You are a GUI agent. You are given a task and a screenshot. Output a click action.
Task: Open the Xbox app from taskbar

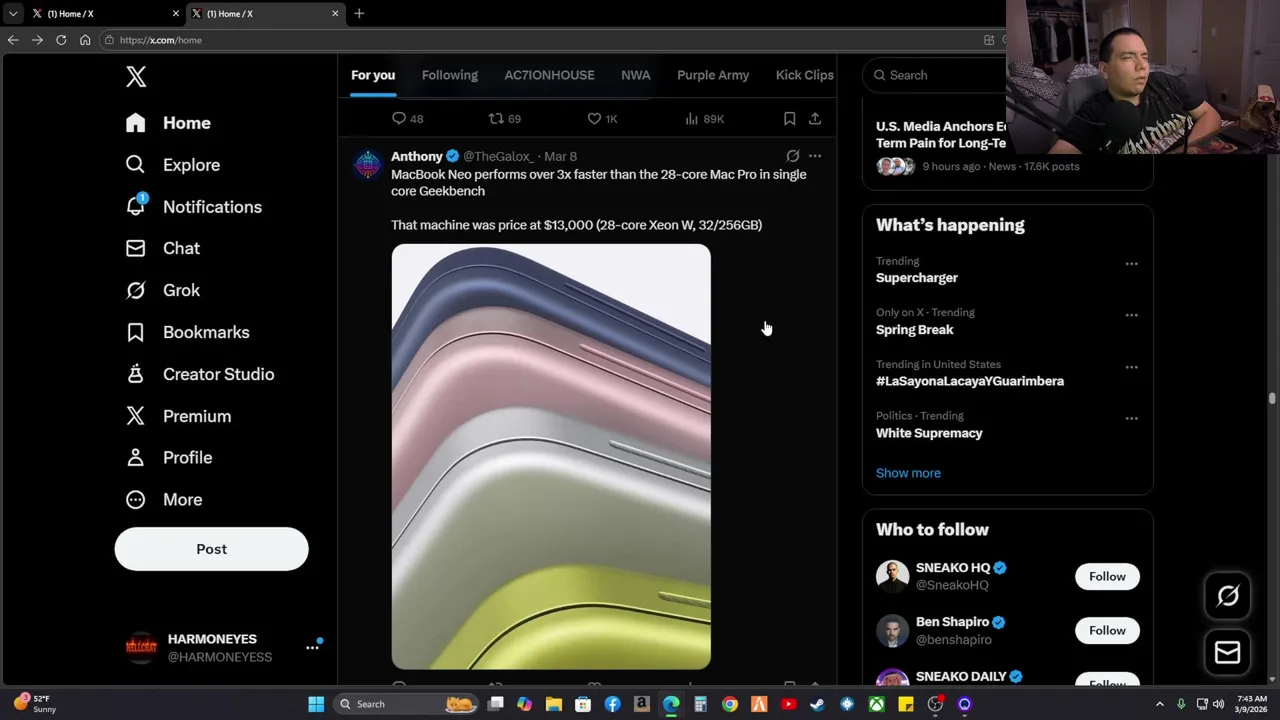click(876, 704)
